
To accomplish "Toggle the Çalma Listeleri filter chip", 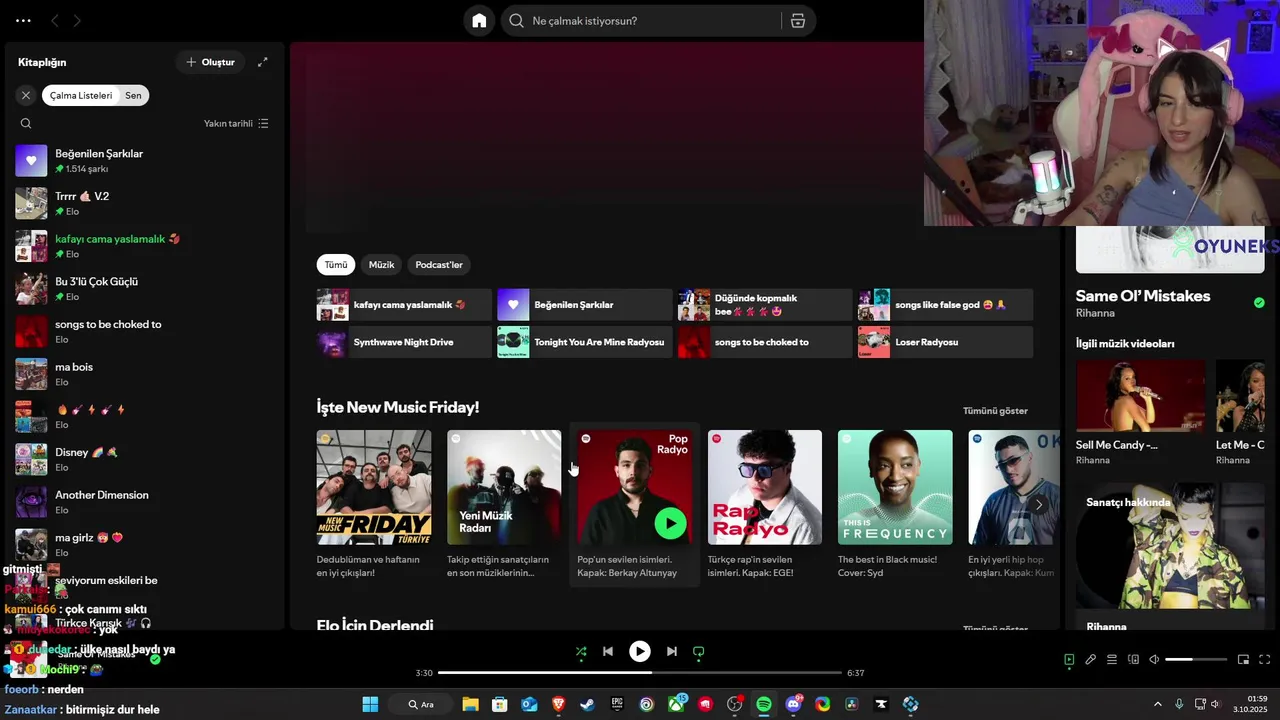I will click(81, 95).
